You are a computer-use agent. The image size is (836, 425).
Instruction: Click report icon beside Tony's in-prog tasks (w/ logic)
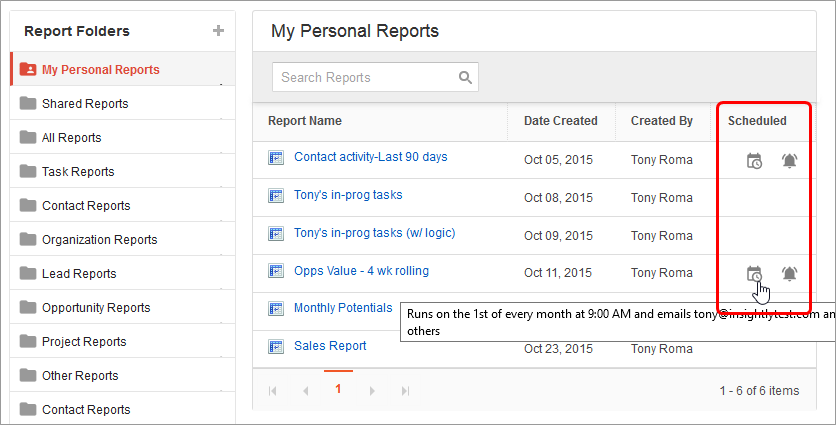[276, 233]
